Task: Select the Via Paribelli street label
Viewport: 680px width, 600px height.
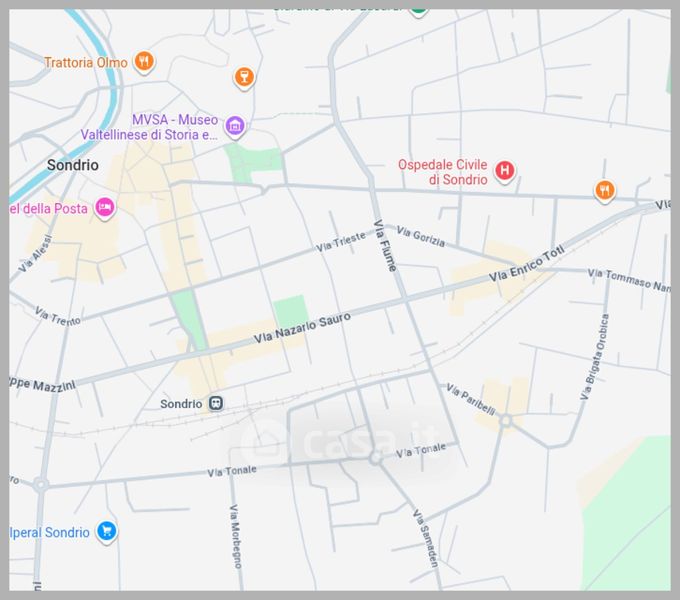Action: [470, 396]
